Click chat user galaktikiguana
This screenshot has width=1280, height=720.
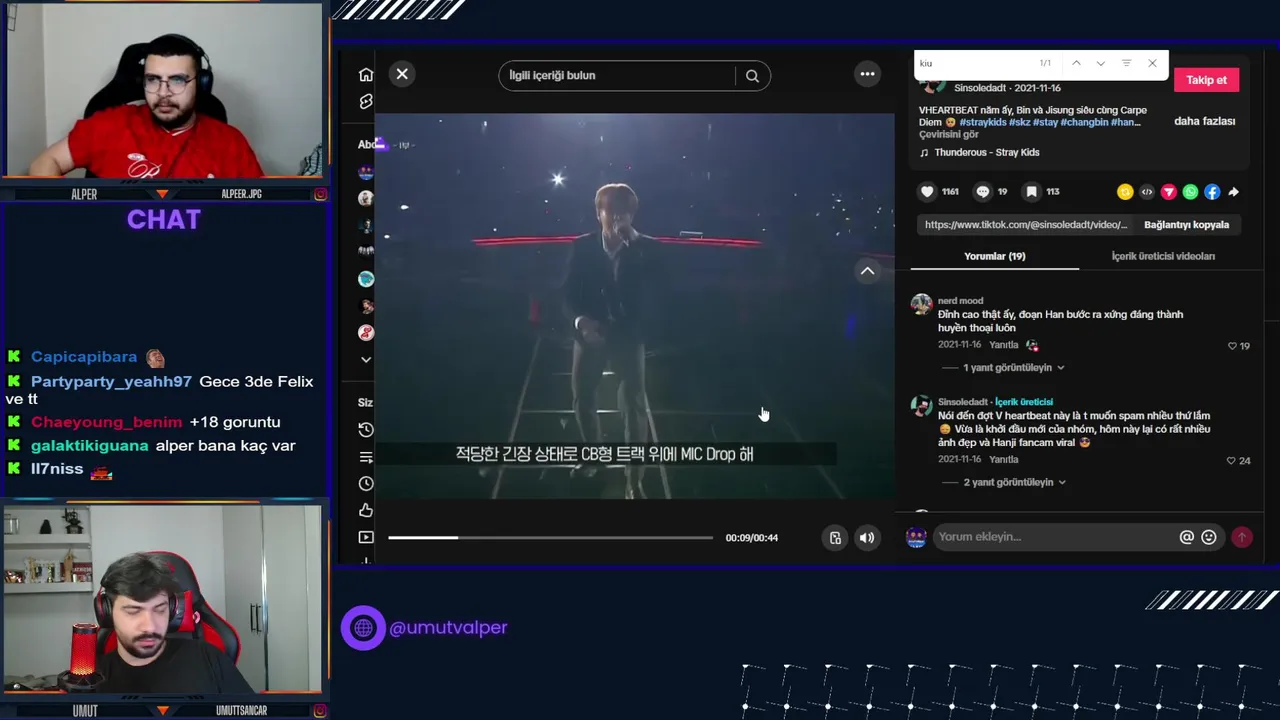click(x=90, y=446)
